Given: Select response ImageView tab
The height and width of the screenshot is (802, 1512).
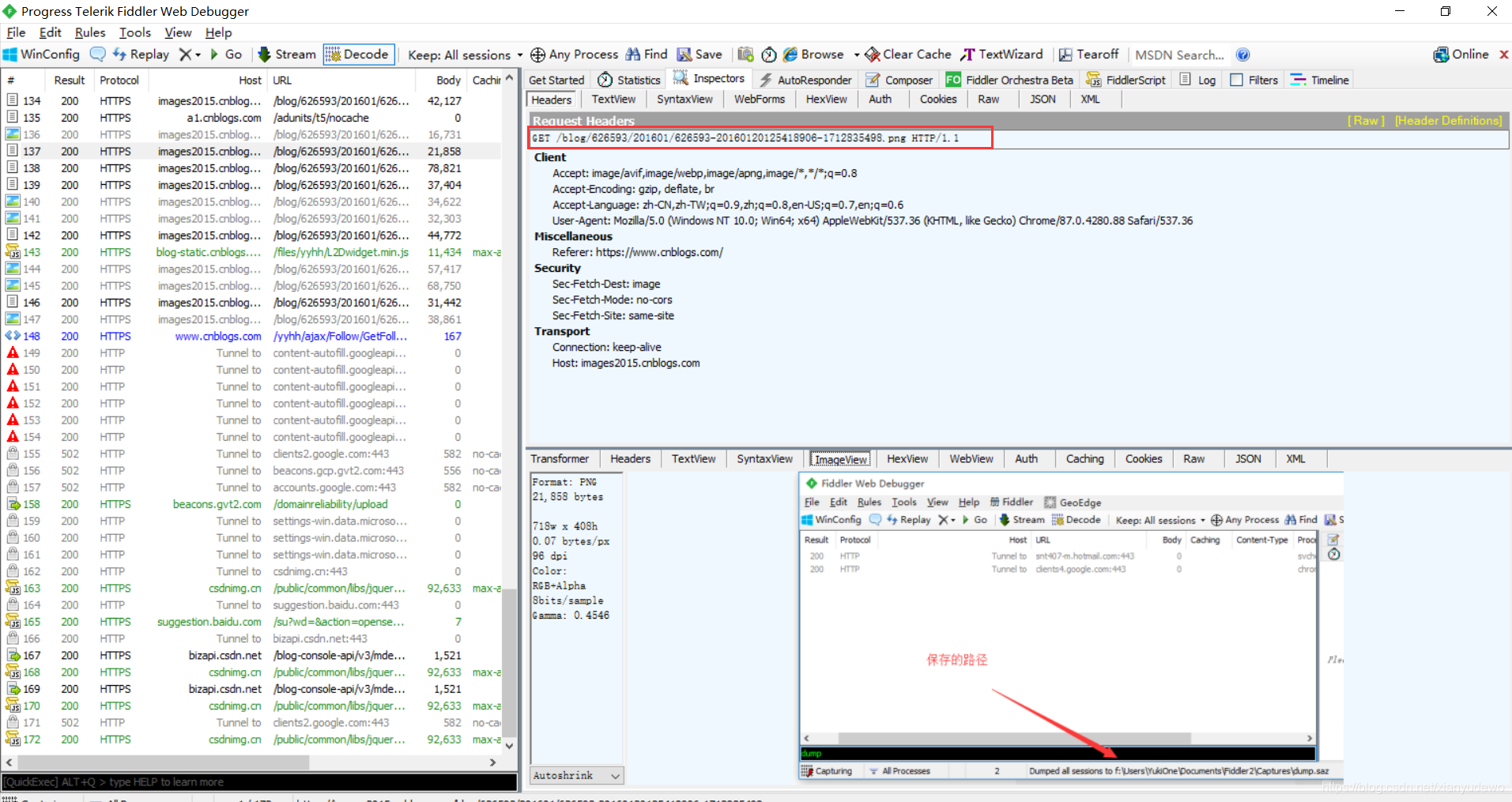Looking at the screenshot, I should [x=840, y=459].
